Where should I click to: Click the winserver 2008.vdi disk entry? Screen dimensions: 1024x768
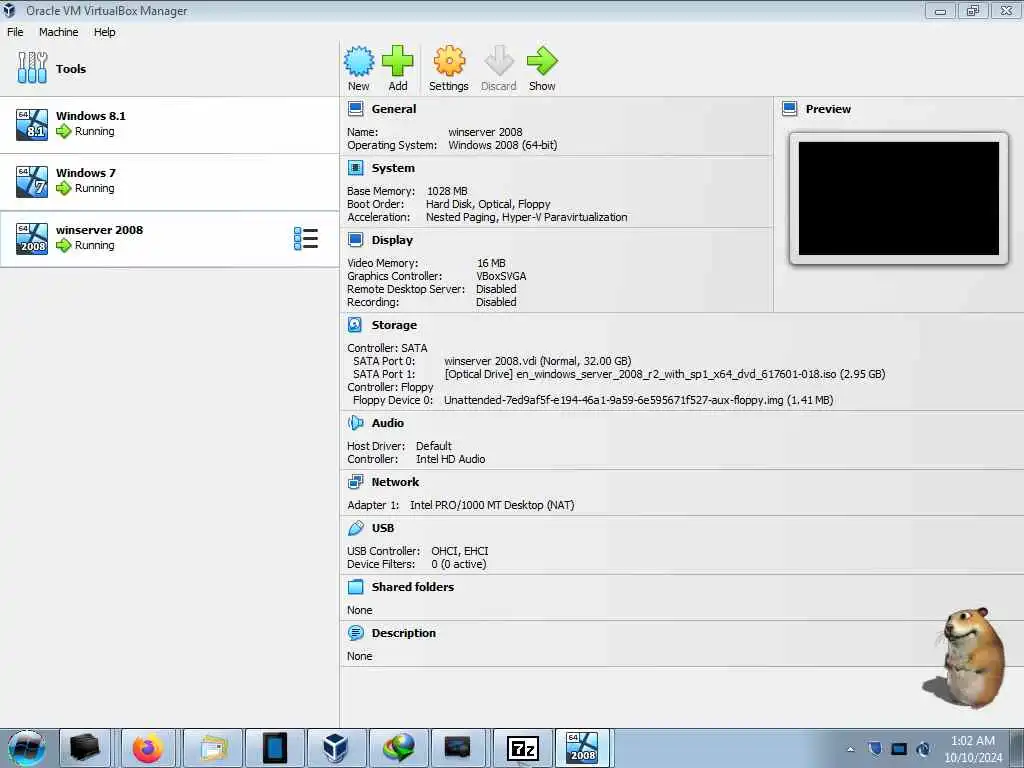(537, 360)
